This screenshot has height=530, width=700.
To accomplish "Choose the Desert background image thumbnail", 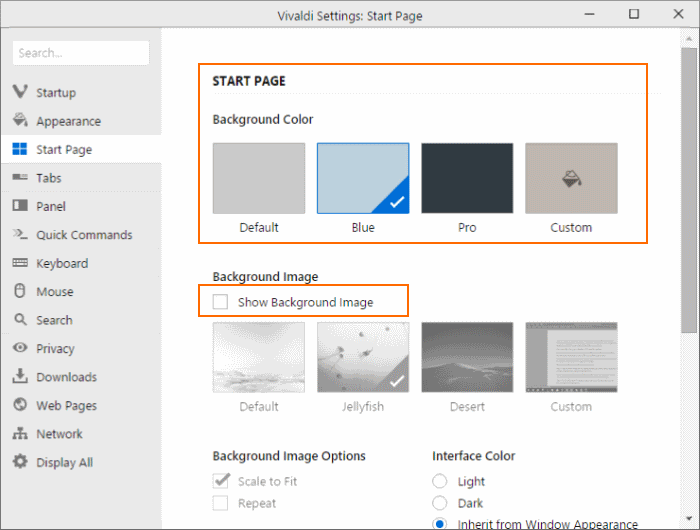I will 467,357.
